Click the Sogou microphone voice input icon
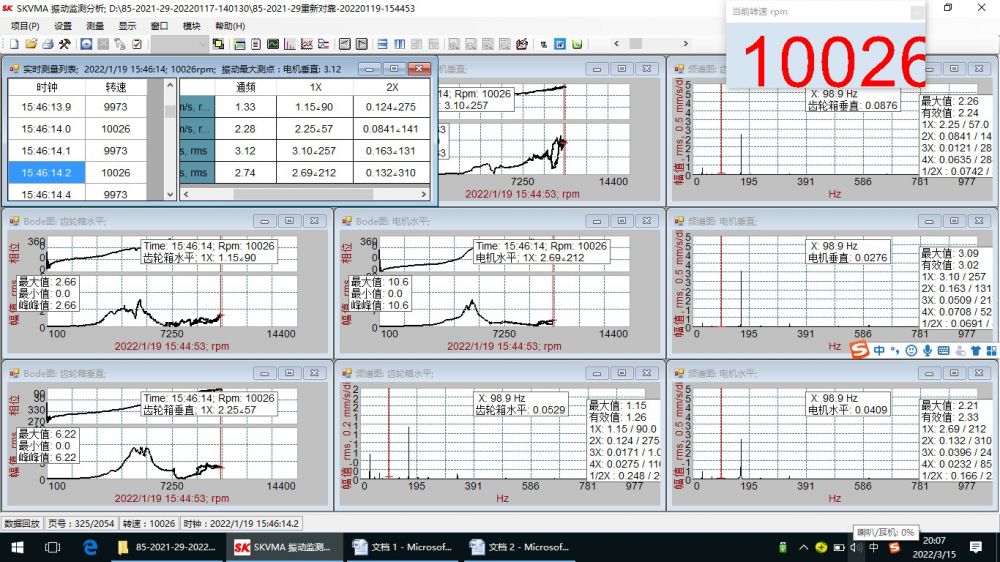Viewport: 1000px width, 562px height. click(x=927, y=350)
